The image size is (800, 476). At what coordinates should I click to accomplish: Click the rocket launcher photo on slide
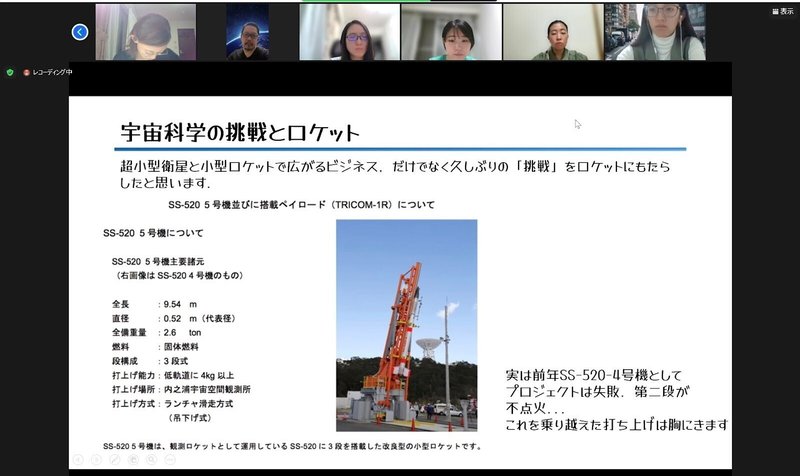coord(407,325)
